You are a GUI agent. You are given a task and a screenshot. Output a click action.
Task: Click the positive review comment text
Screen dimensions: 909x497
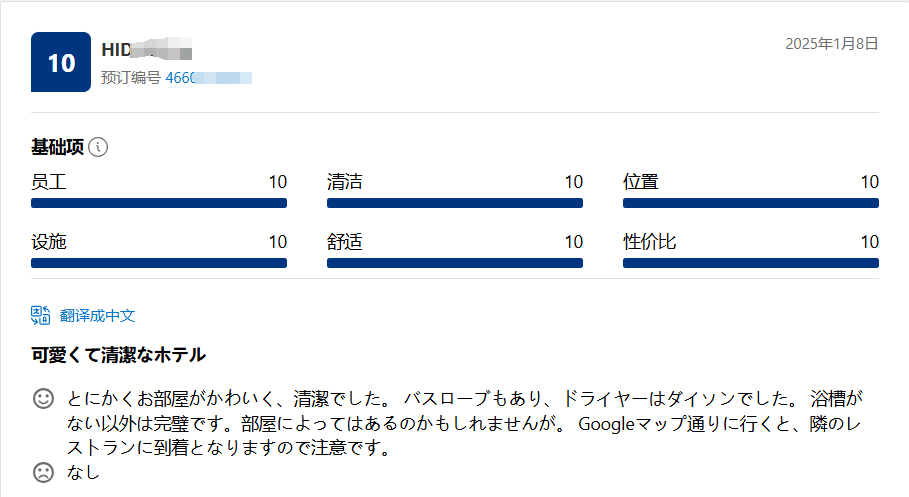click(x=464, y=423)
